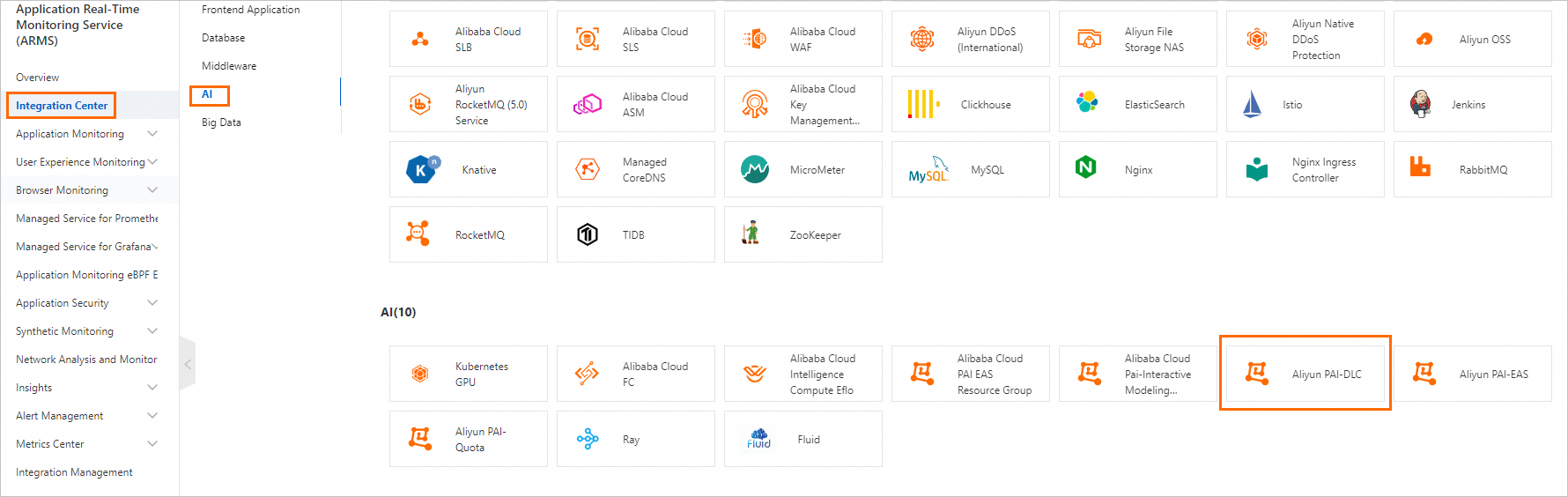The width and height of the screenshot is (1568, 497).
Task: Click the MicroMeter chart icon
Action: pos(755,169)
